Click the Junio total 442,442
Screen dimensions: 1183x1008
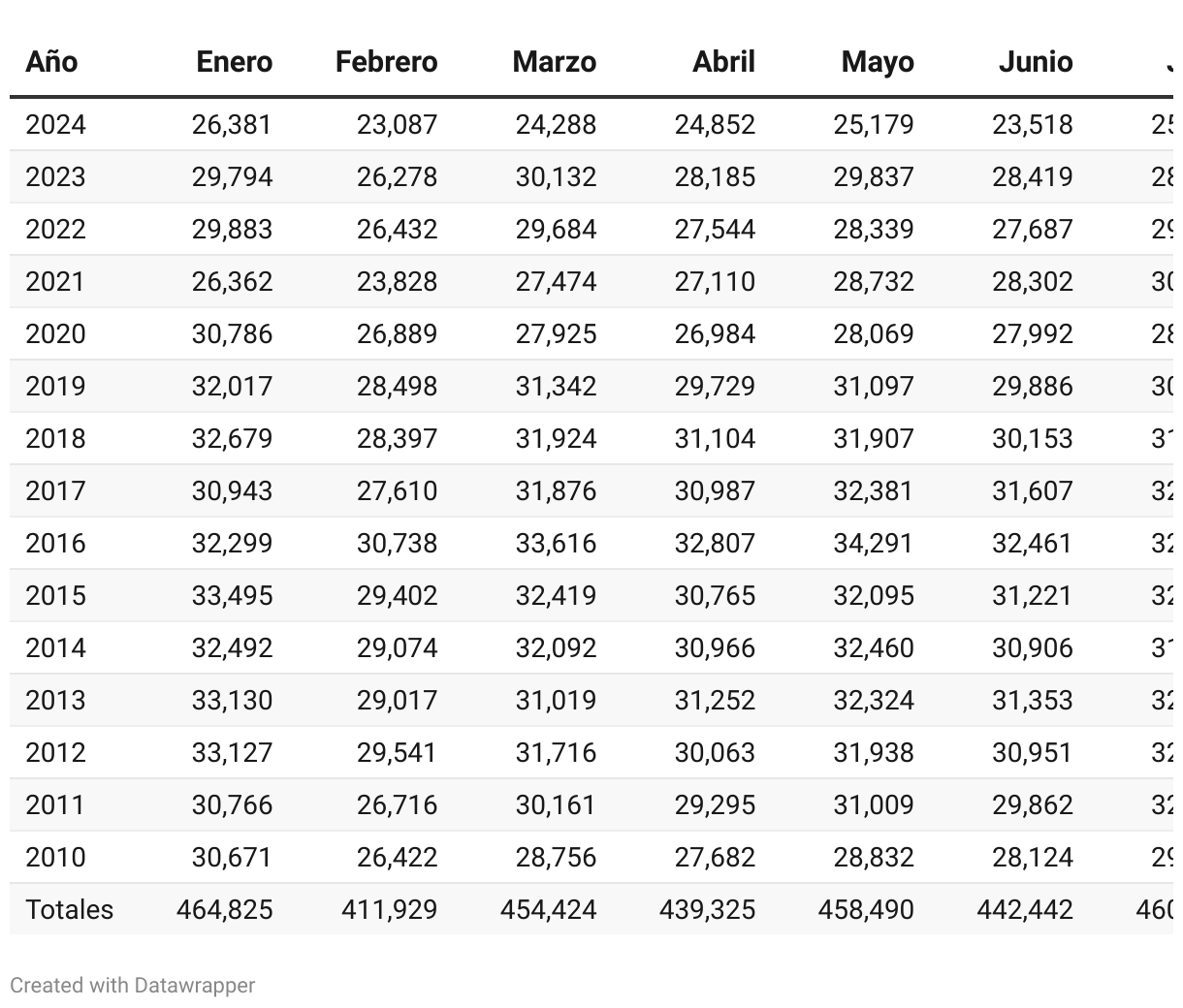click(1025, 910)
